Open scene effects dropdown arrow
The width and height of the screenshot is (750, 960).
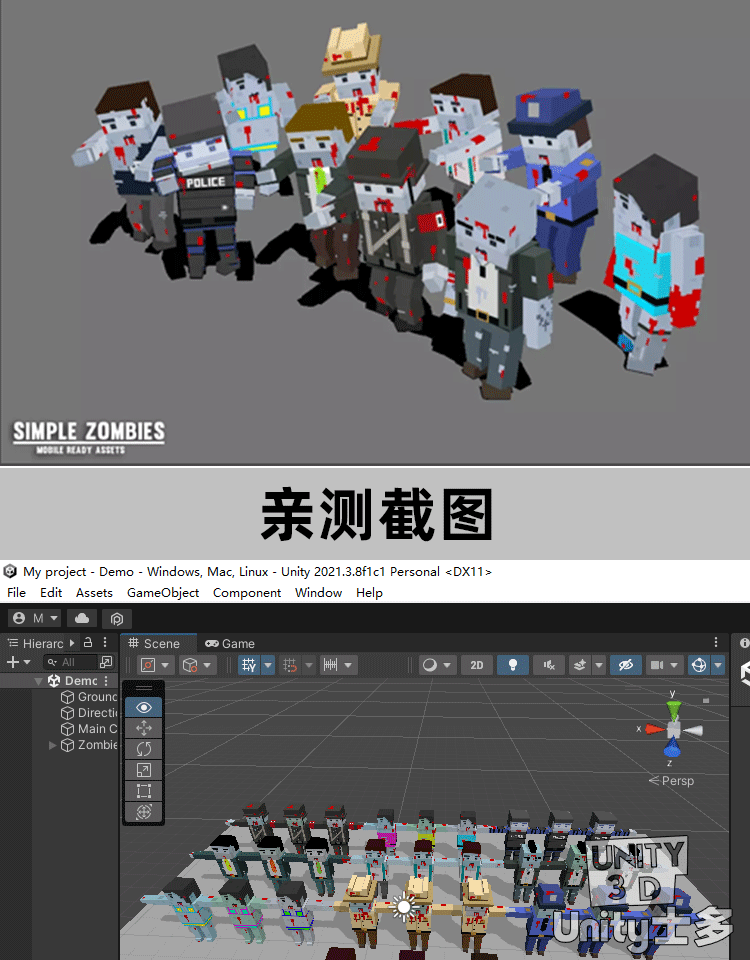click(x=599, y=665)
